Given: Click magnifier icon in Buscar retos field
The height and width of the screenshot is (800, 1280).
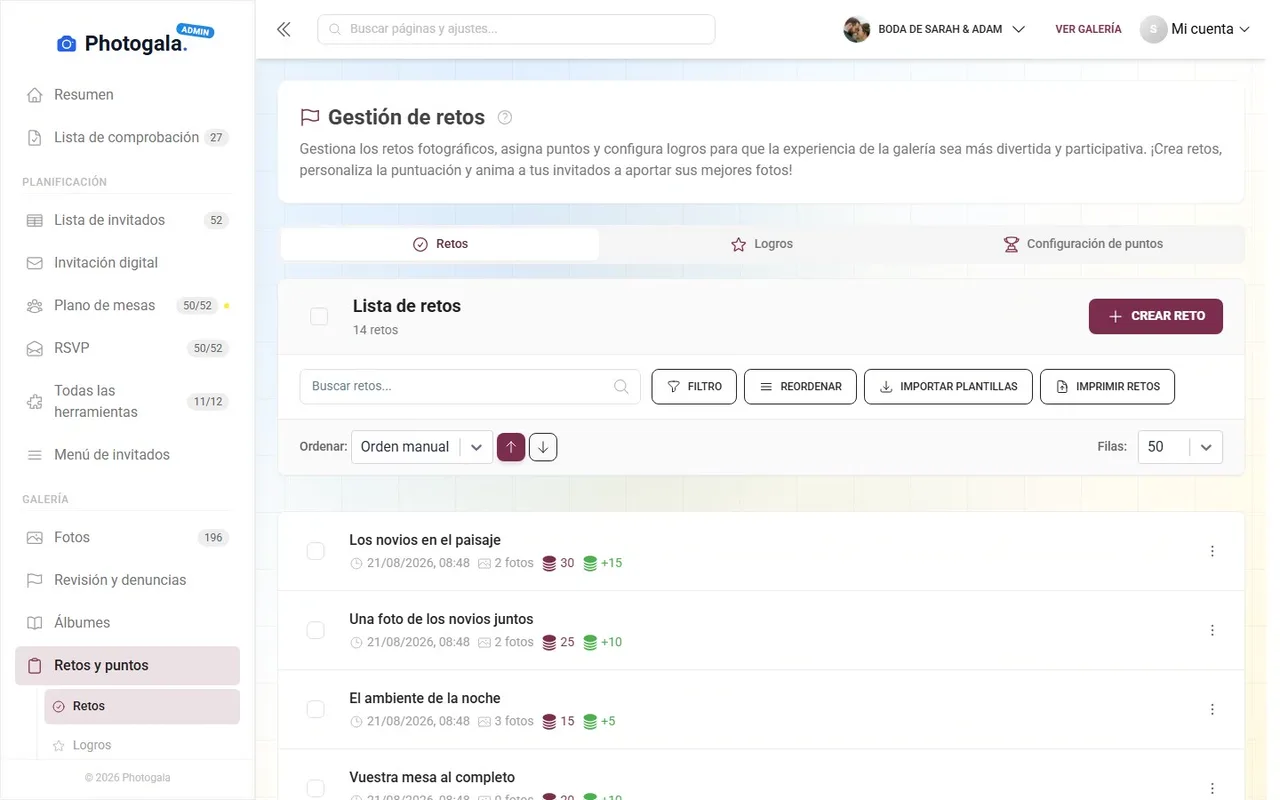Looking at the screenshot, I should (x=621, y=386).
